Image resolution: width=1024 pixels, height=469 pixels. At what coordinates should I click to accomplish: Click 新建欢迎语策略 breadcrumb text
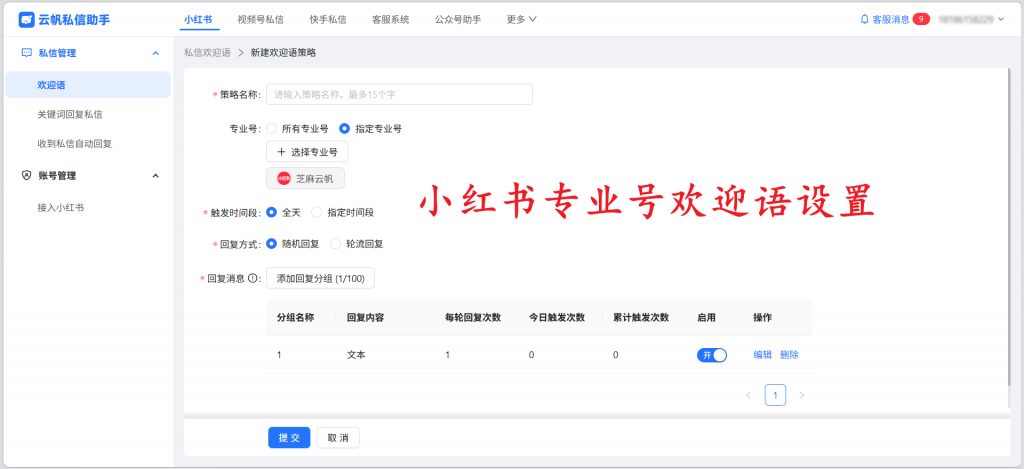tap(283, 53)
